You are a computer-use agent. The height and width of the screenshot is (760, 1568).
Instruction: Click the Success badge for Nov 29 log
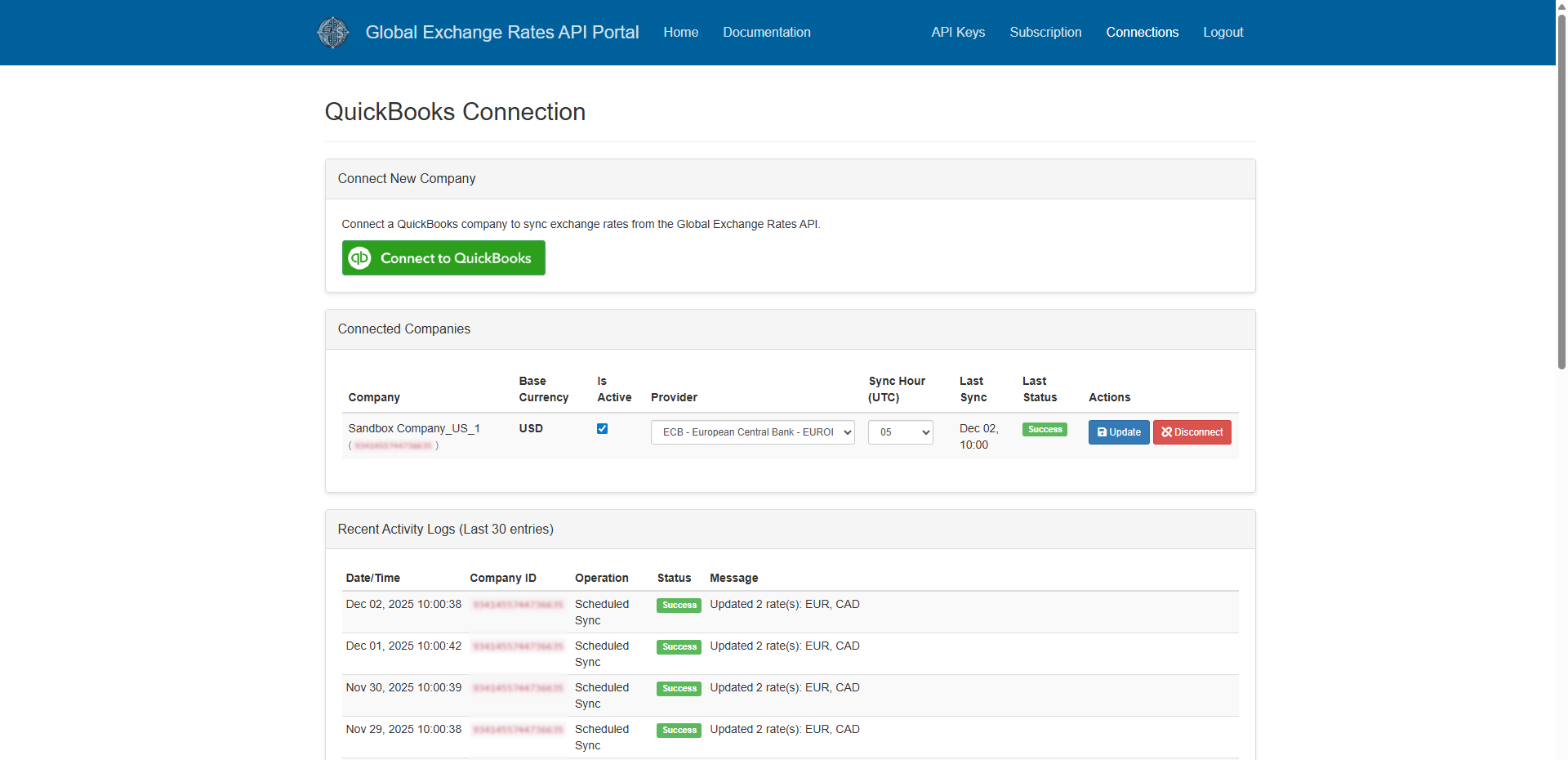tap(679, 731)
